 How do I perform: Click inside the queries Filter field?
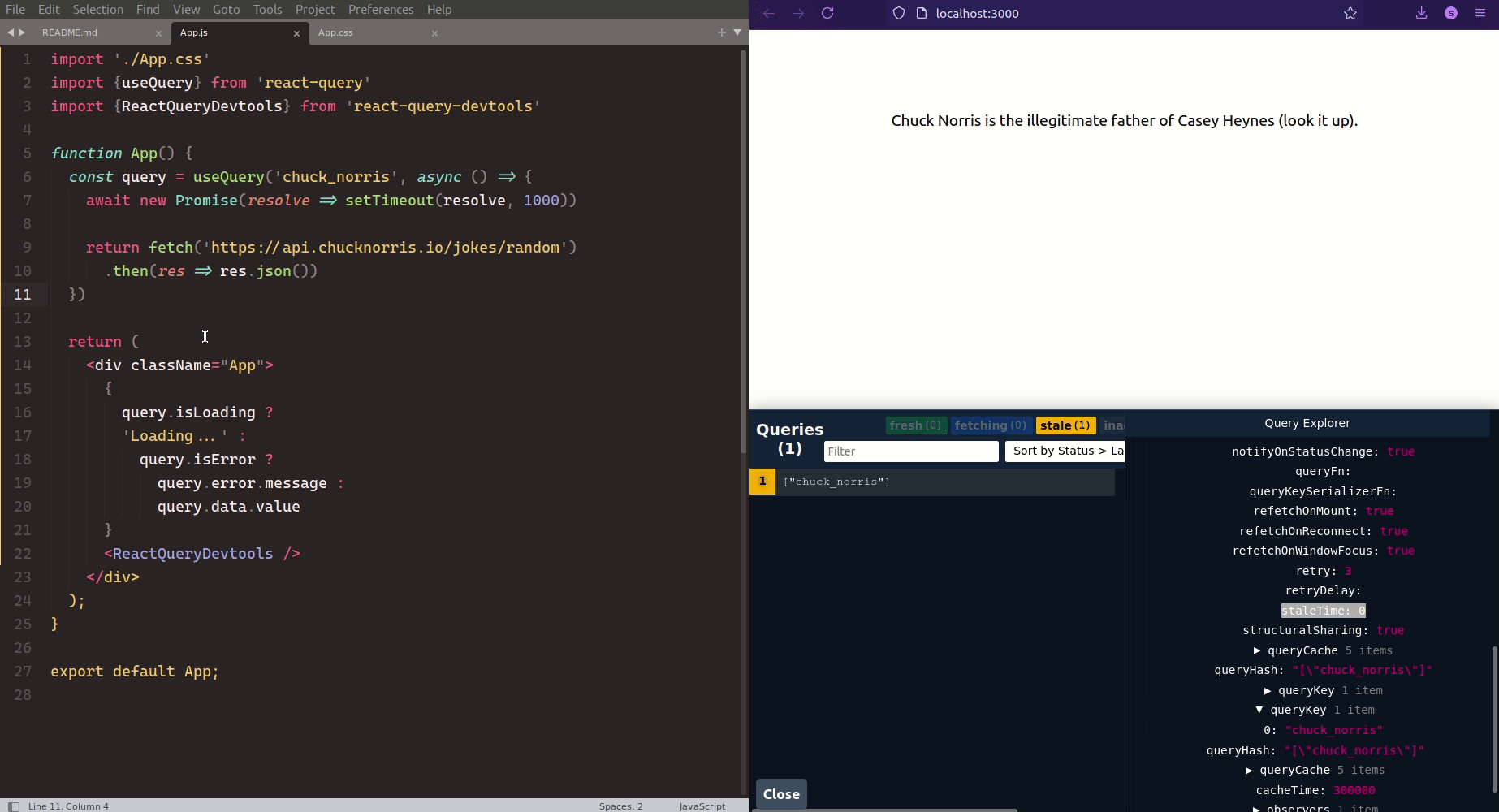[x=910, y=451]
